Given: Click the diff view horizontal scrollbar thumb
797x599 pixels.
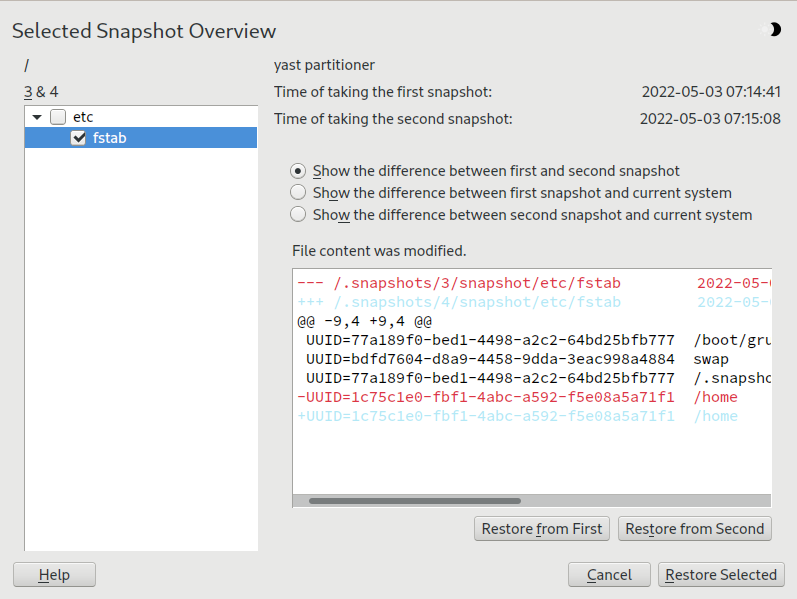Looking at the screenshot, I should click(414, 500).
